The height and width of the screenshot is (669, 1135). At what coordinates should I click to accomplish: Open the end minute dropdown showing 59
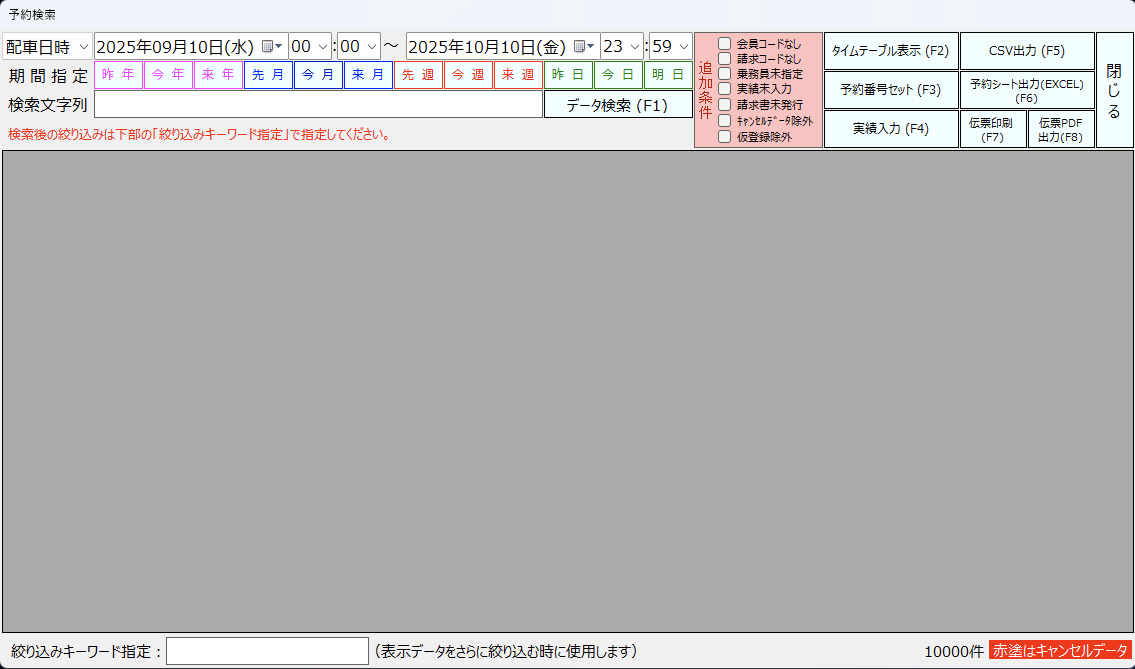pyautogui.click(x=672, y=45)
